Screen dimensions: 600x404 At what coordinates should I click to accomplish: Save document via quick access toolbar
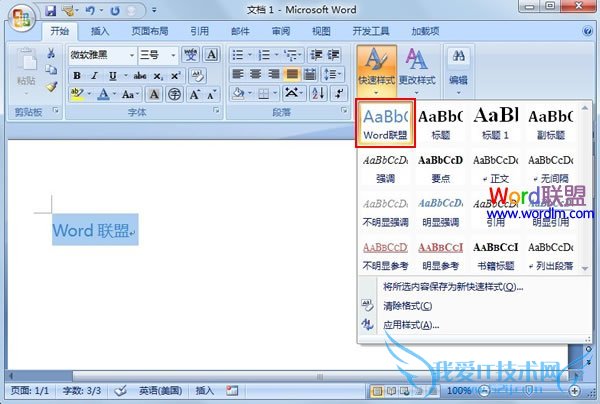pyautogui.click(x=51, y=10)
